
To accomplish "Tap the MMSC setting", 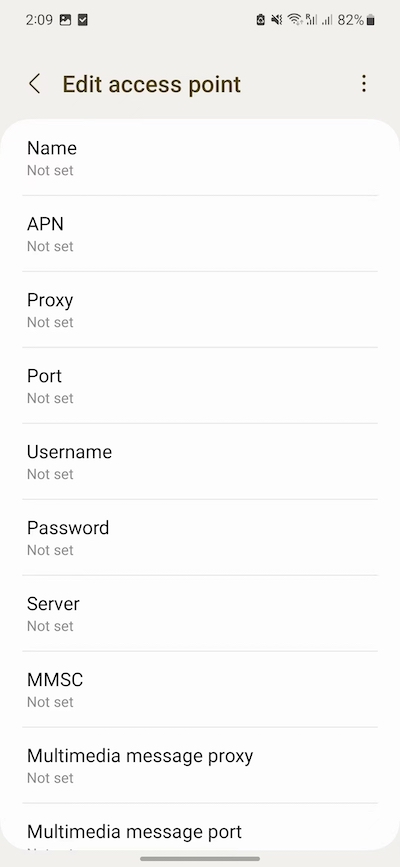I will (200, 689).
